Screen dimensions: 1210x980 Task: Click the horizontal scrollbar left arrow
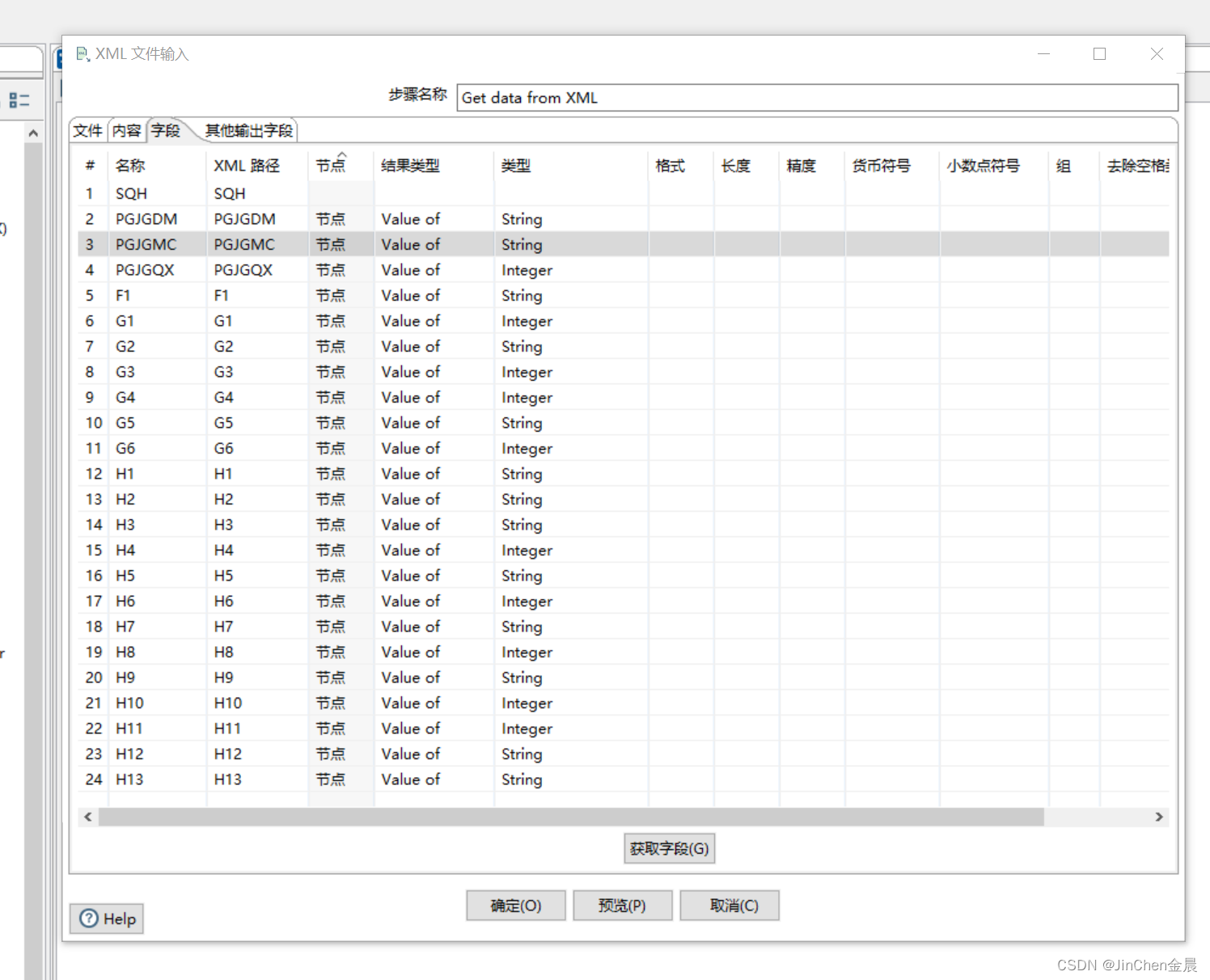(88, 817)
